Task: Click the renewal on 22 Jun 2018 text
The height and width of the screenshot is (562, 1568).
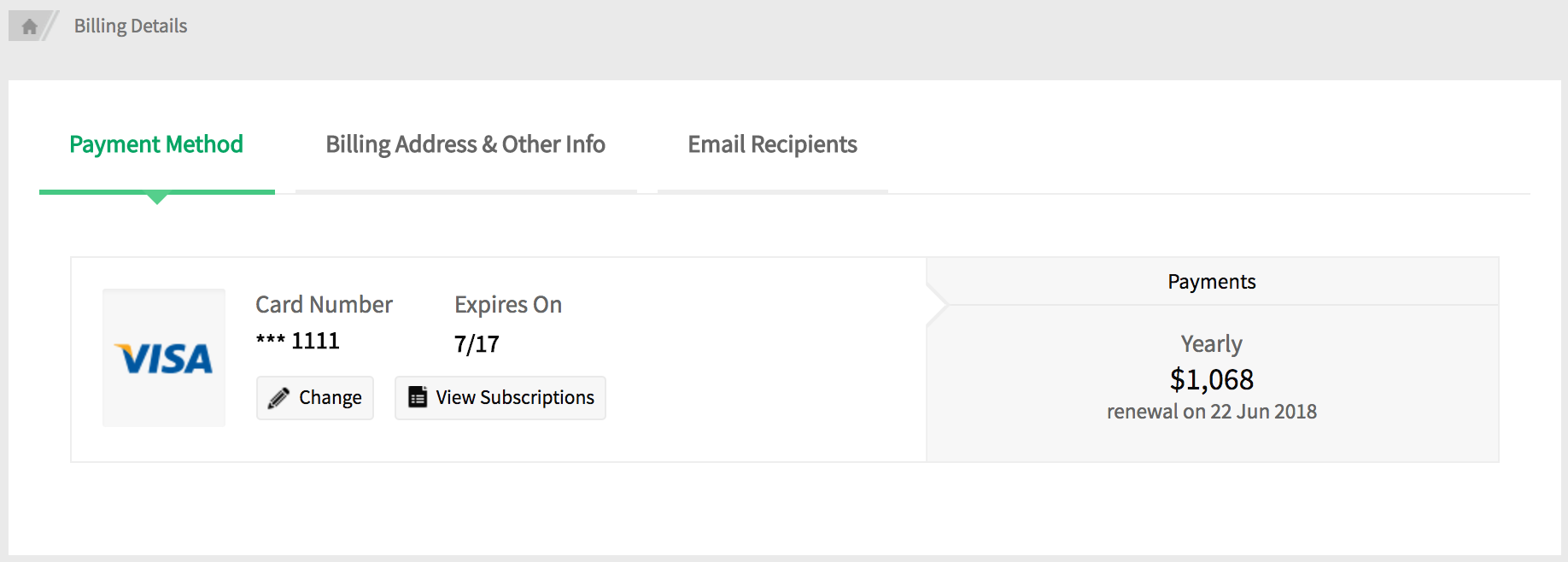Action: click(1211, 412)
